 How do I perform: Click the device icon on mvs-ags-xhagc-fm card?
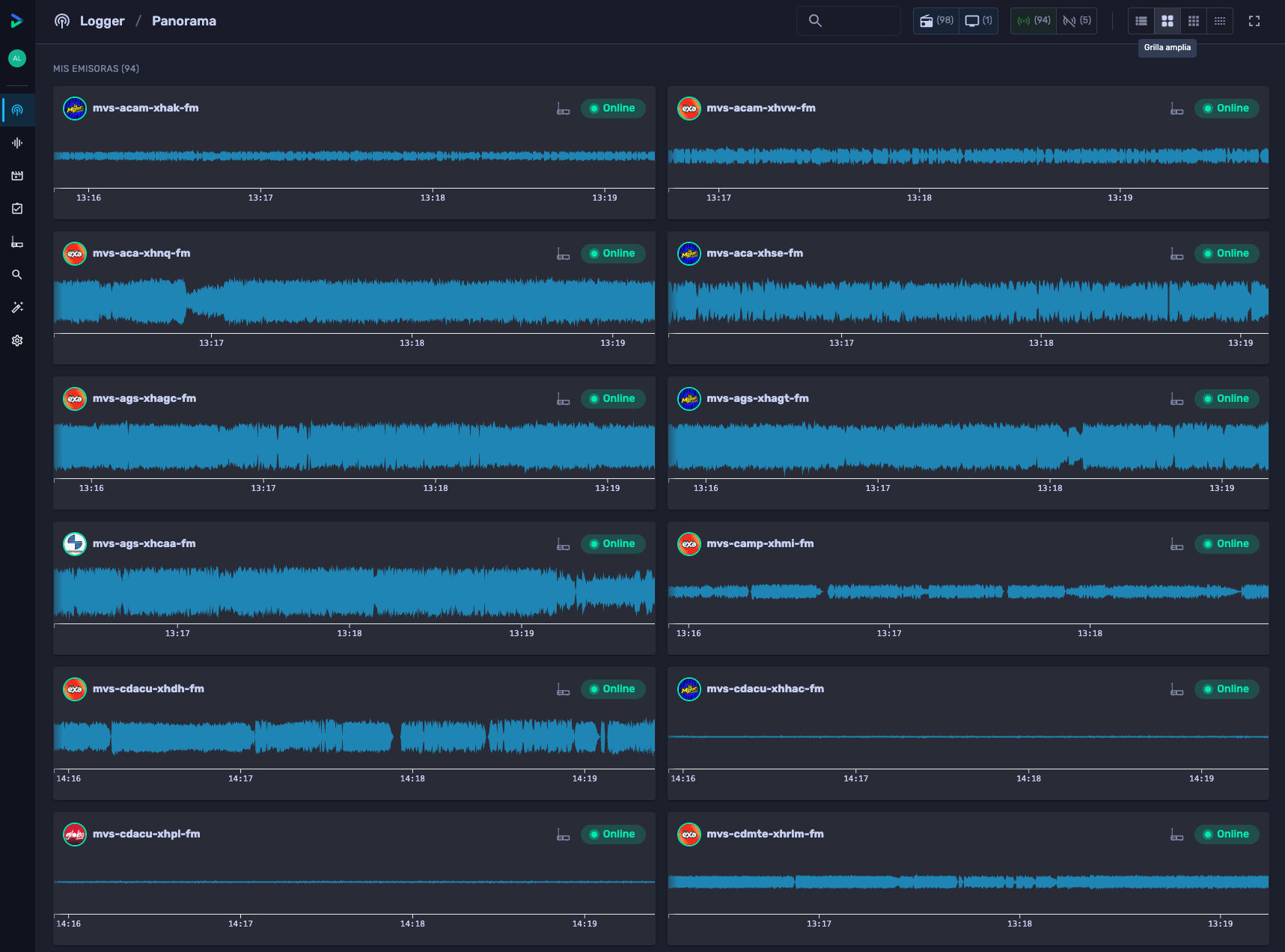tap(564, 399)
